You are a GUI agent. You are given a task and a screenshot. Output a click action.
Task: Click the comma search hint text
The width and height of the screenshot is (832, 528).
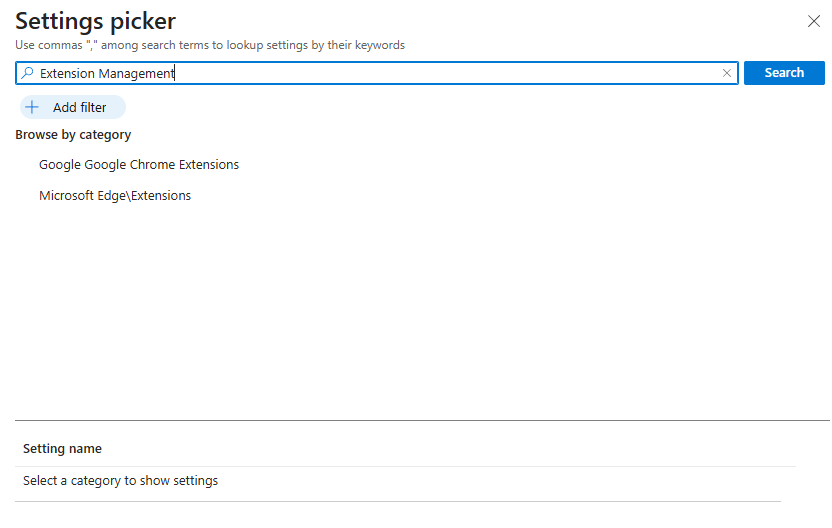point(210,45)
